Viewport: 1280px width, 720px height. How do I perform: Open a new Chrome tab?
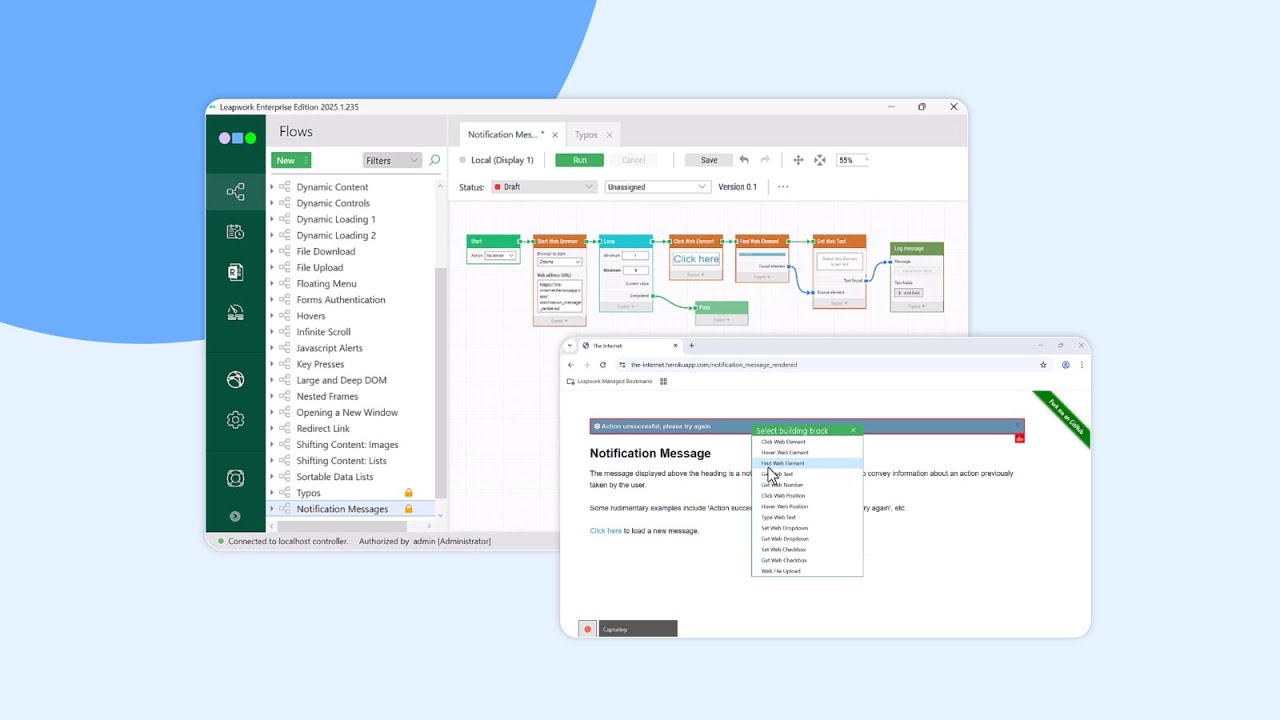691,346
